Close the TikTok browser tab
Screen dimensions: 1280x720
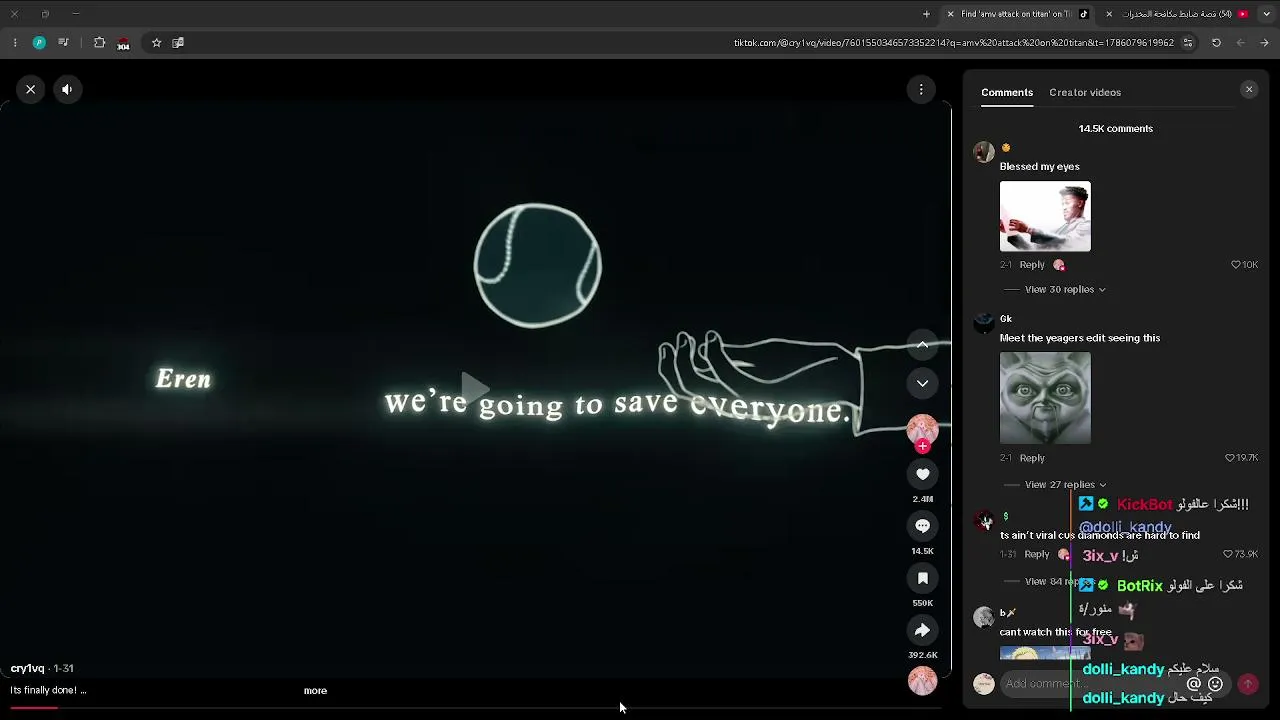click(950, 14)
